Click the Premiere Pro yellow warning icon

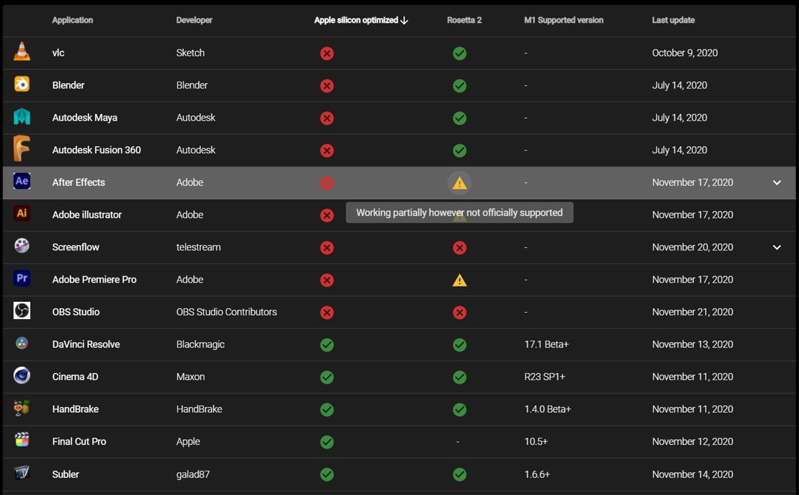[459, 280]
